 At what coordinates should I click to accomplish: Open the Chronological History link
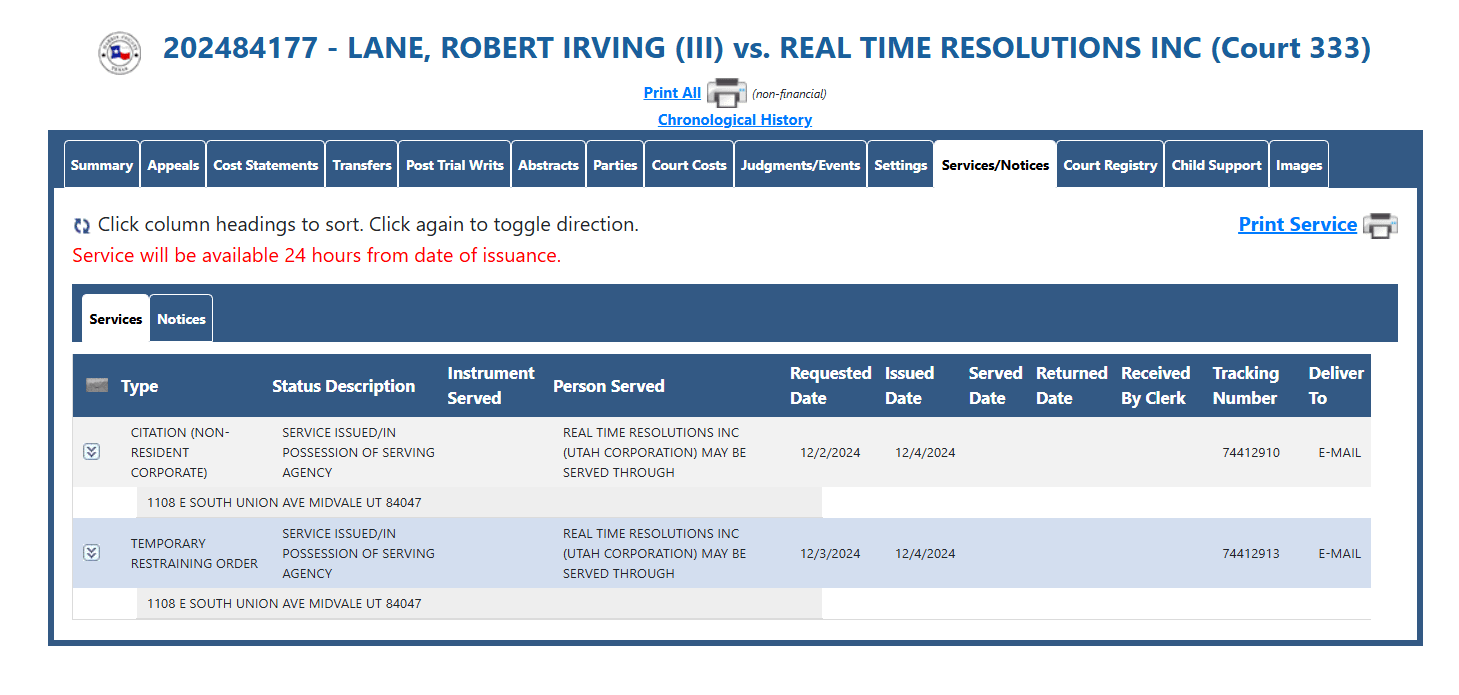735,120
